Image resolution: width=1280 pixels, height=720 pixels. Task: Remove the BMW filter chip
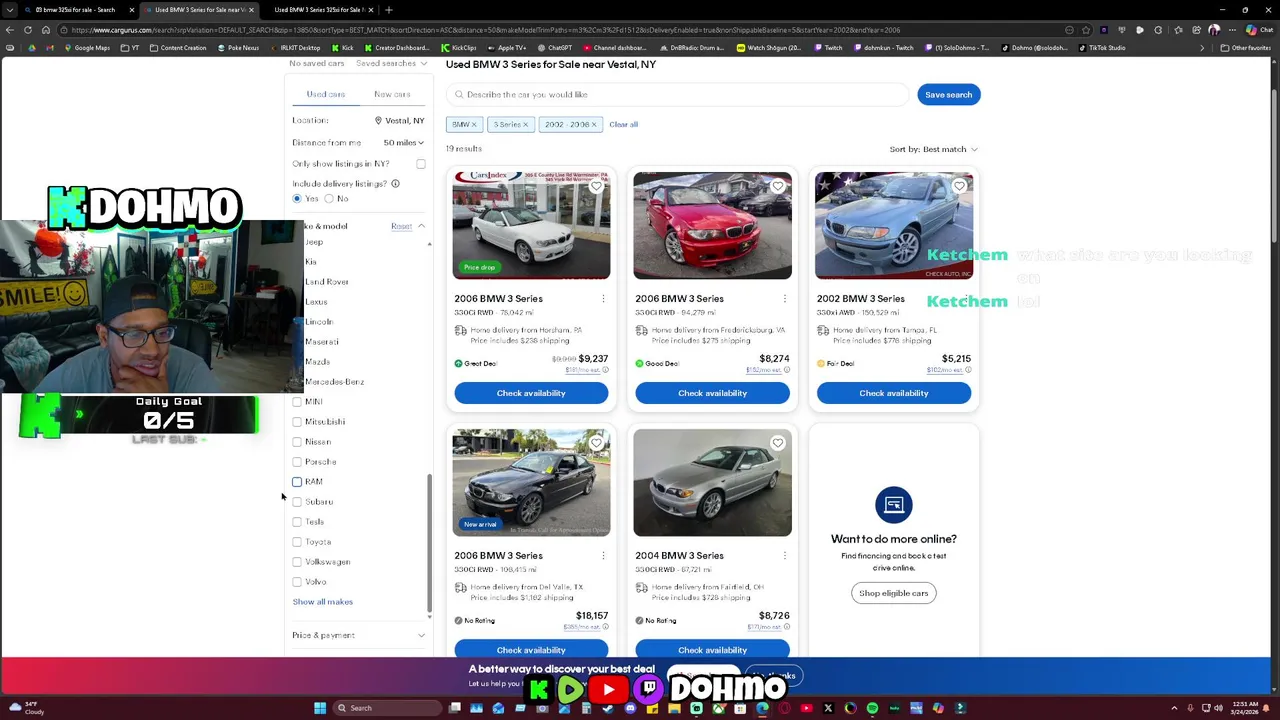coord(474,124)
